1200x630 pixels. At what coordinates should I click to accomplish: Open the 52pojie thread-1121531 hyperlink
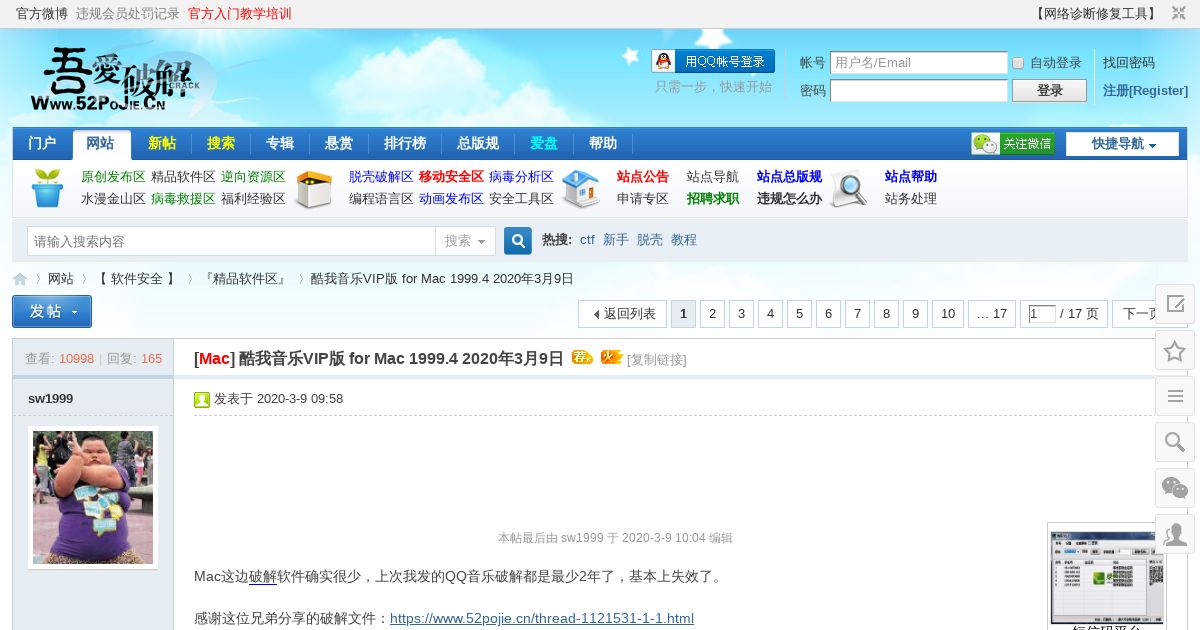pos(542,618)
